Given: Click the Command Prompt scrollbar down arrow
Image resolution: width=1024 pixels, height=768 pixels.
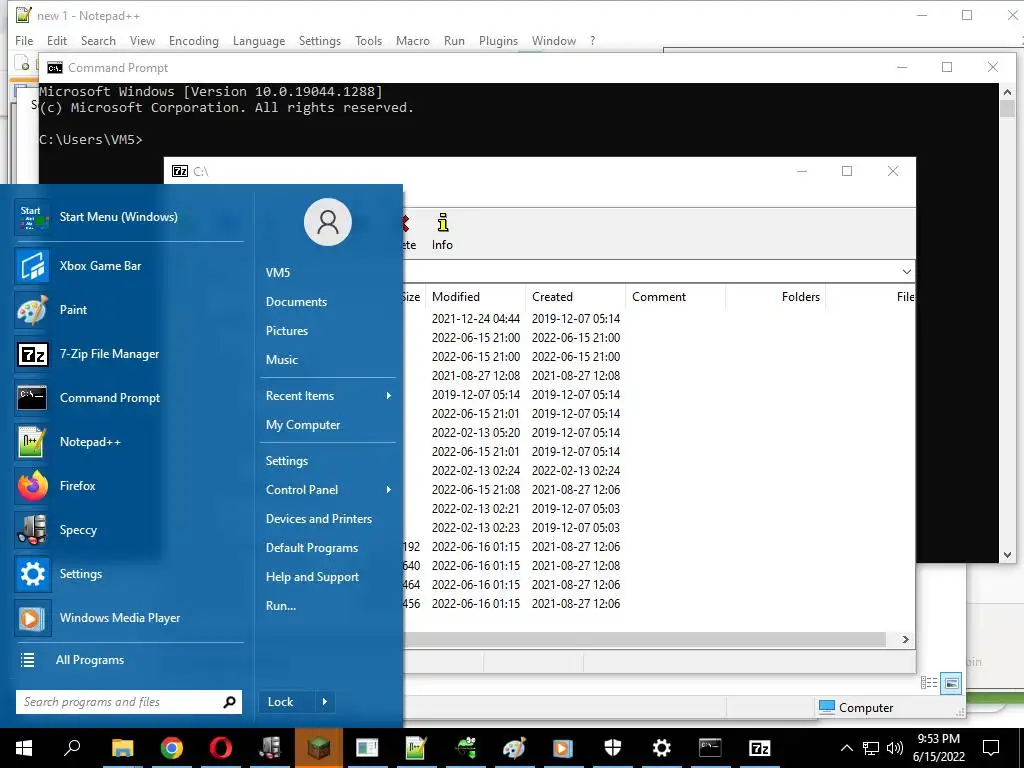Looking at the screenshot, I should pyautogui.click(x=1007, y=555).
